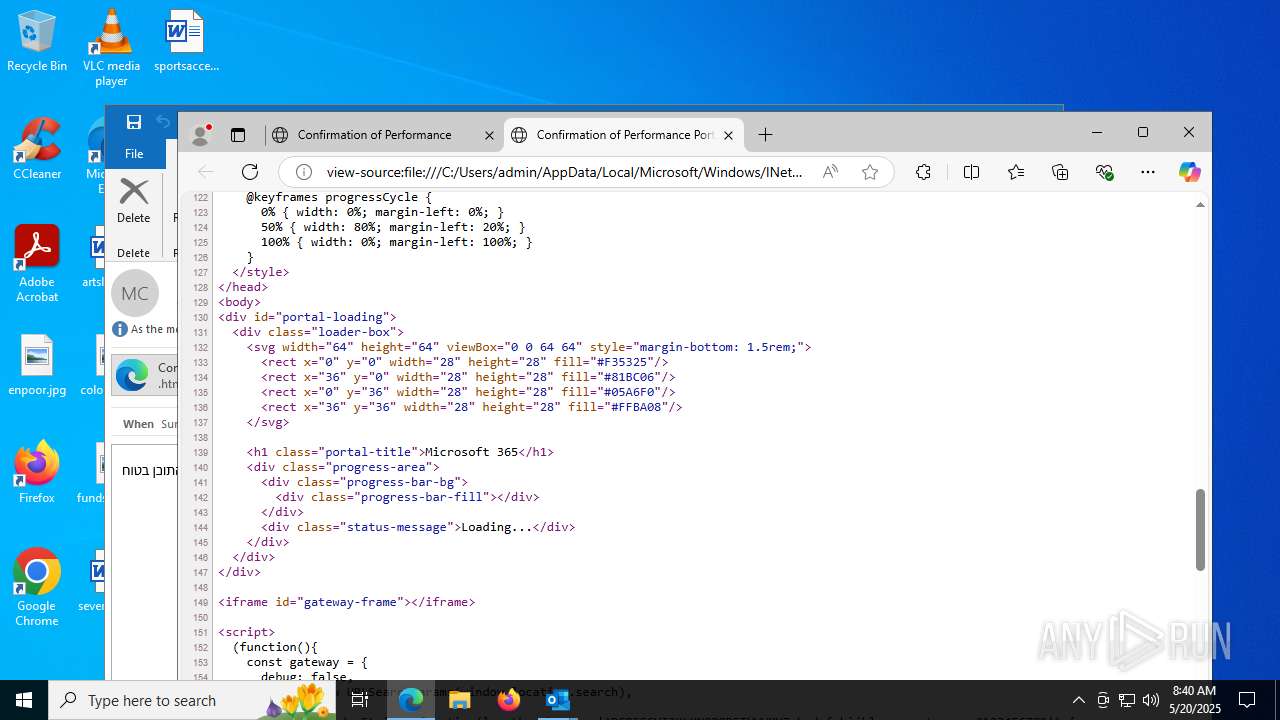
Task: Open the sportsacce Word document icon
Action: coord(186,41)
